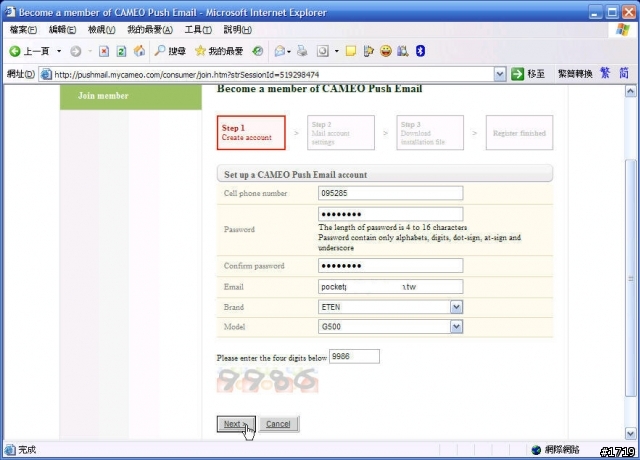
Task: Click the yellow note icon in toolbar
Action: (351, 51)
